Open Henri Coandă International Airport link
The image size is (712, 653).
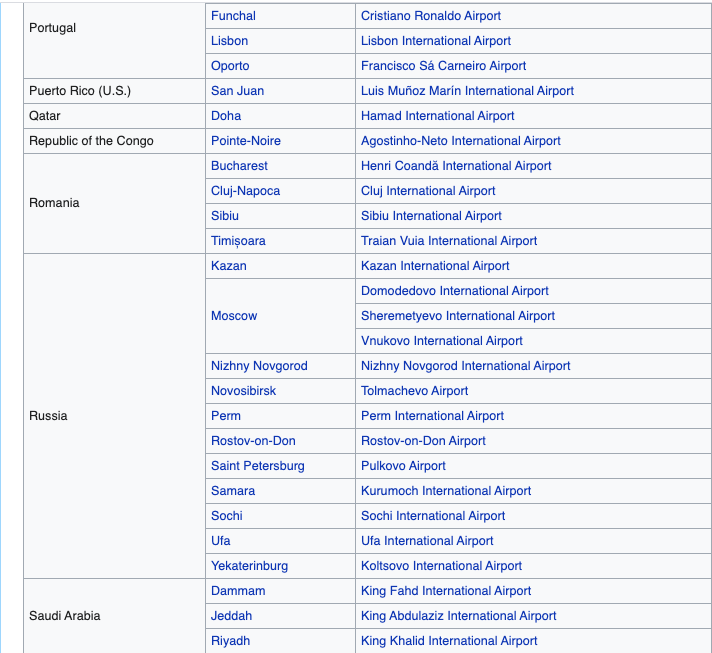[x=455, y=166]
